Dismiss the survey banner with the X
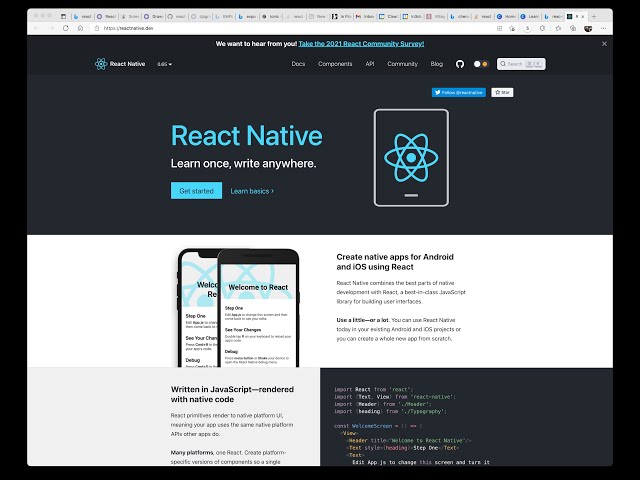 pyautogui.click(x=604, y=44)
